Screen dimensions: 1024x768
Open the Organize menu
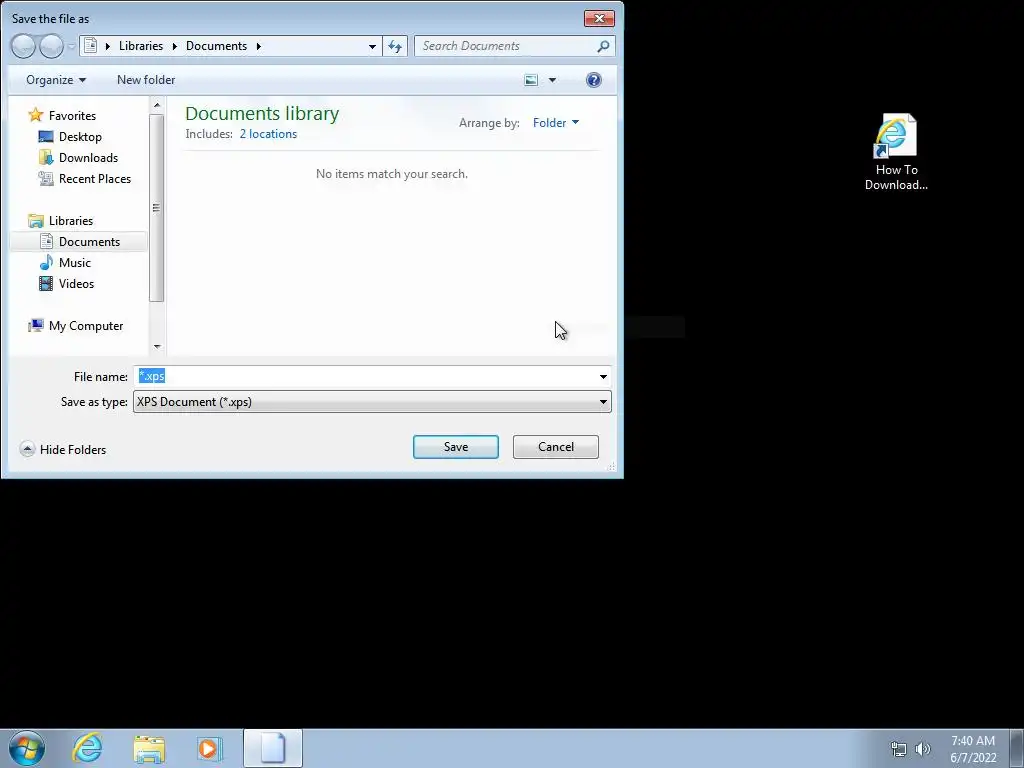click(56, 80)
